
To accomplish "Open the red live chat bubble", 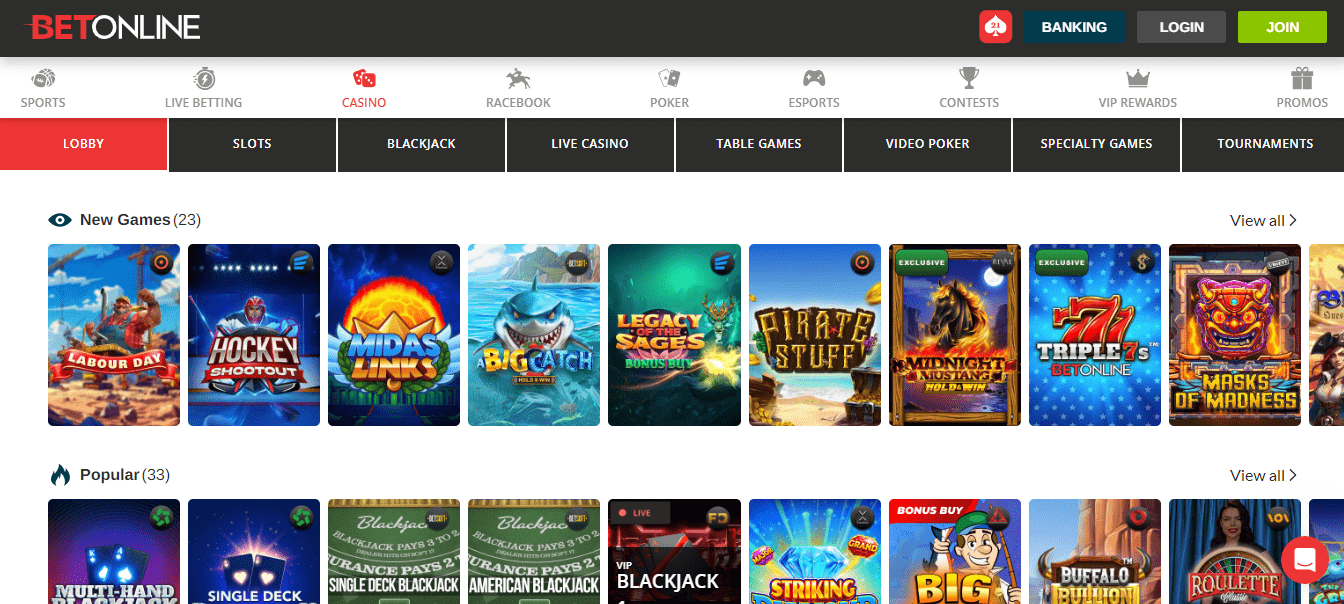I will coord(1304,560).
